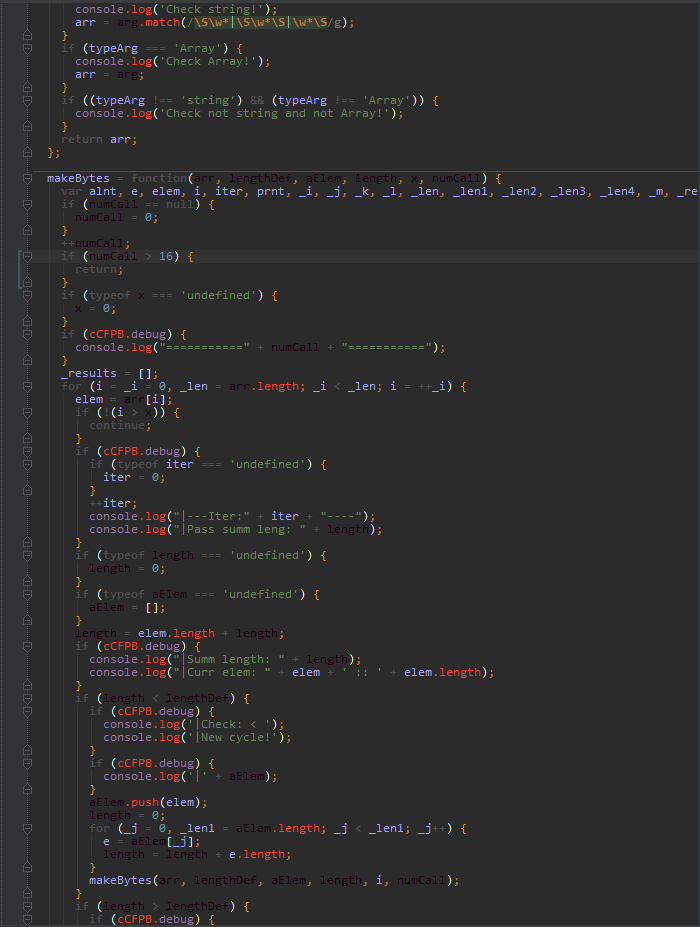The height and width of the screenshot is (927, 700).
Task: Collapse the if (numCall == null) block
Action: (x=27, y=204)
